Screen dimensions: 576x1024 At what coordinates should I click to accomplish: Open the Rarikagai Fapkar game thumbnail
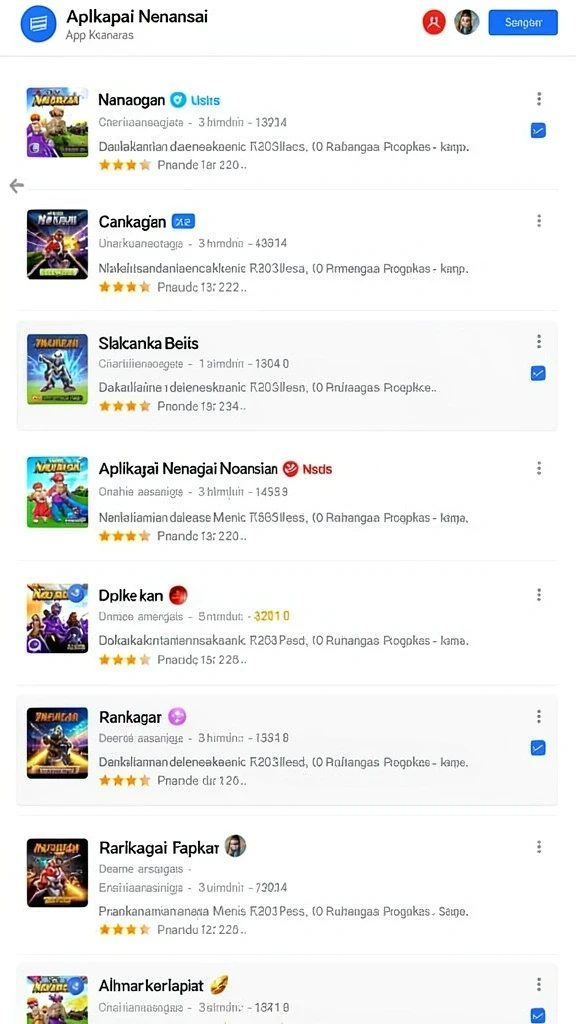57,872
